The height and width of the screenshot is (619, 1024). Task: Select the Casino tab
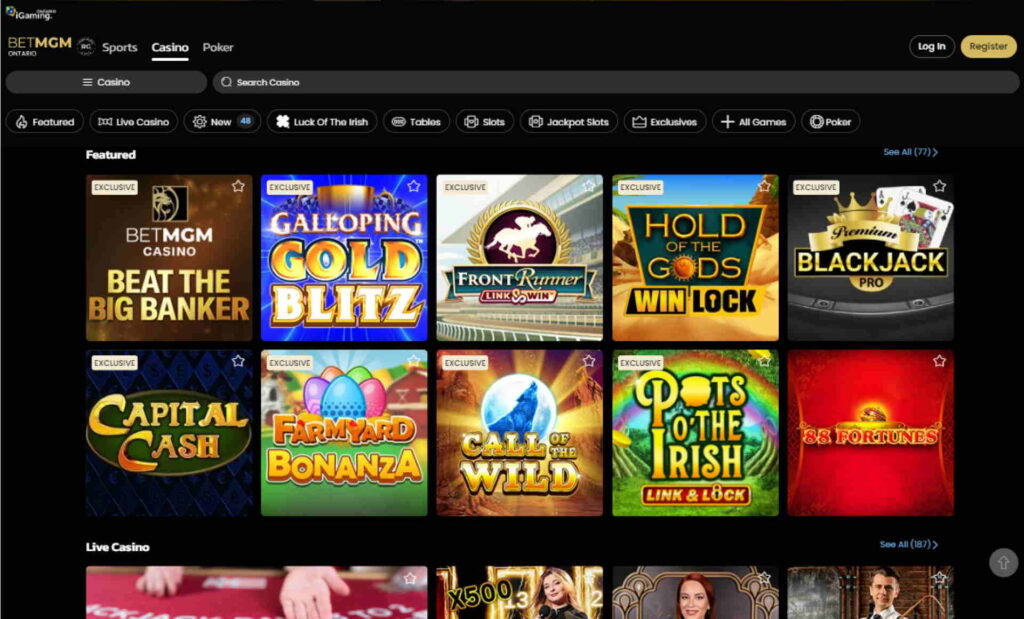[x=170, y=47]
